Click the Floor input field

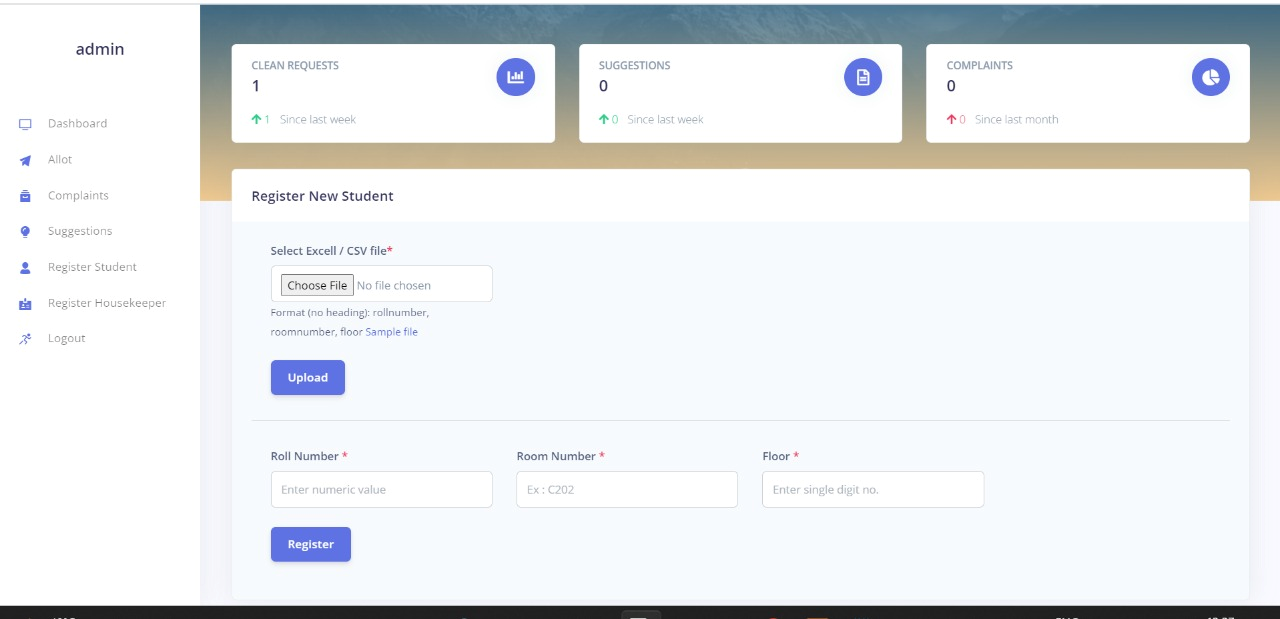pos(873,490)
